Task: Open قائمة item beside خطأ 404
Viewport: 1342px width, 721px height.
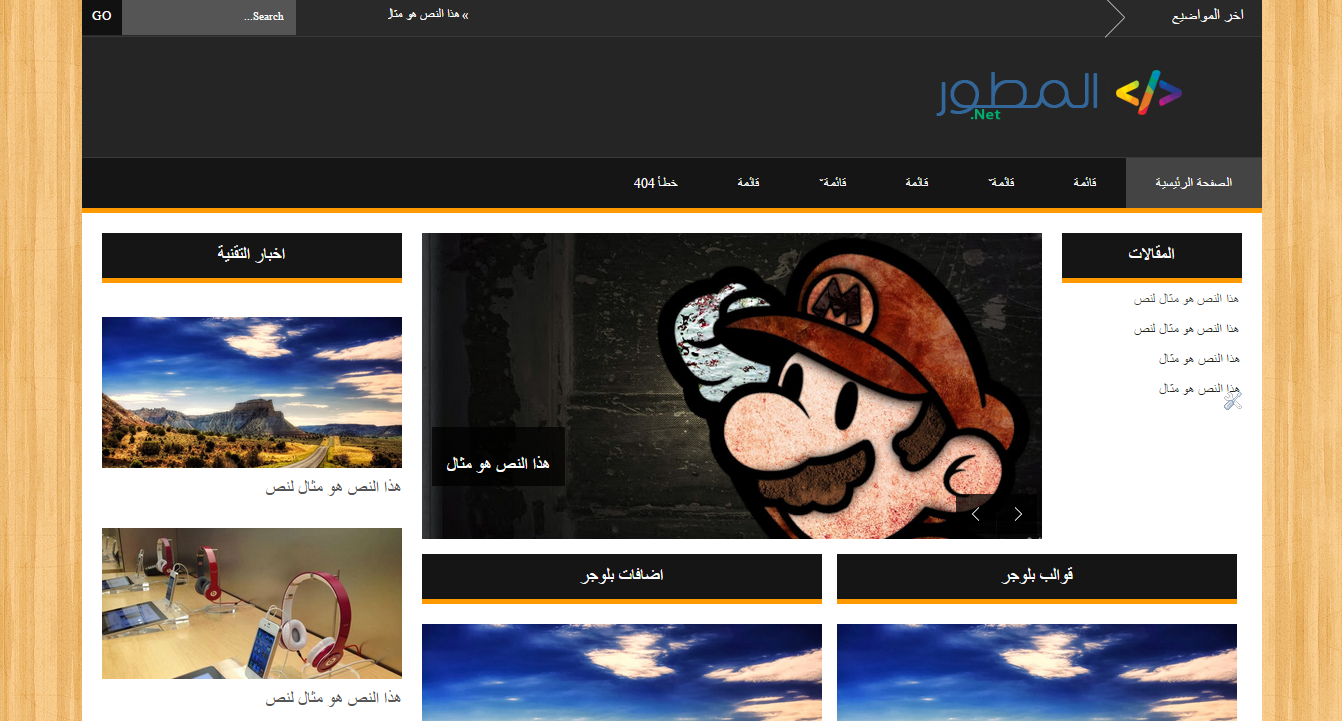Action: [748, 183]
